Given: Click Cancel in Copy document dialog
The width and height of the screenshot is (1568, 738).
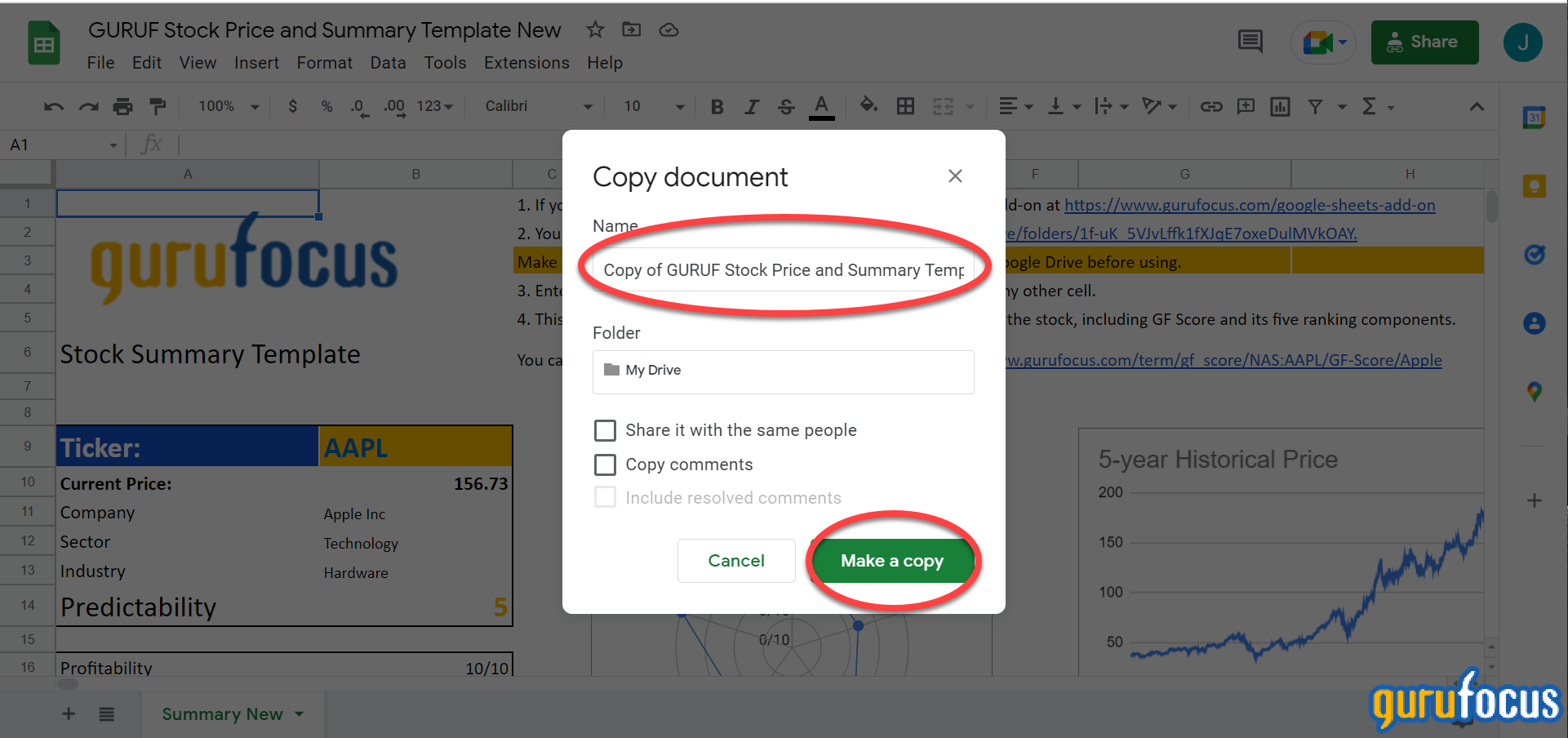Looking at the screenshot, I should coord(736,561).
